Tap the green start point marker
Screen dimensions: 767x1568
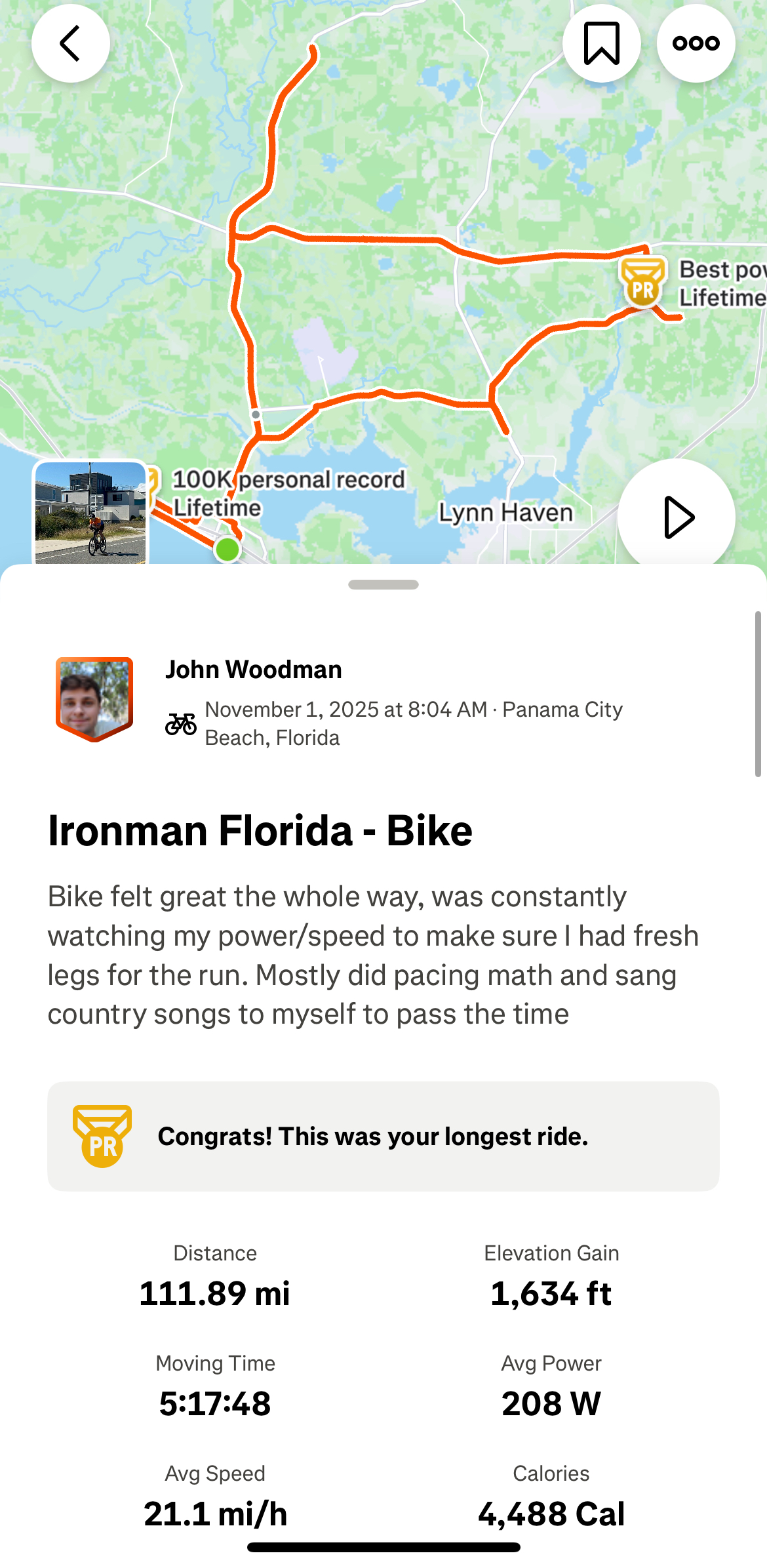coord(227,549)
